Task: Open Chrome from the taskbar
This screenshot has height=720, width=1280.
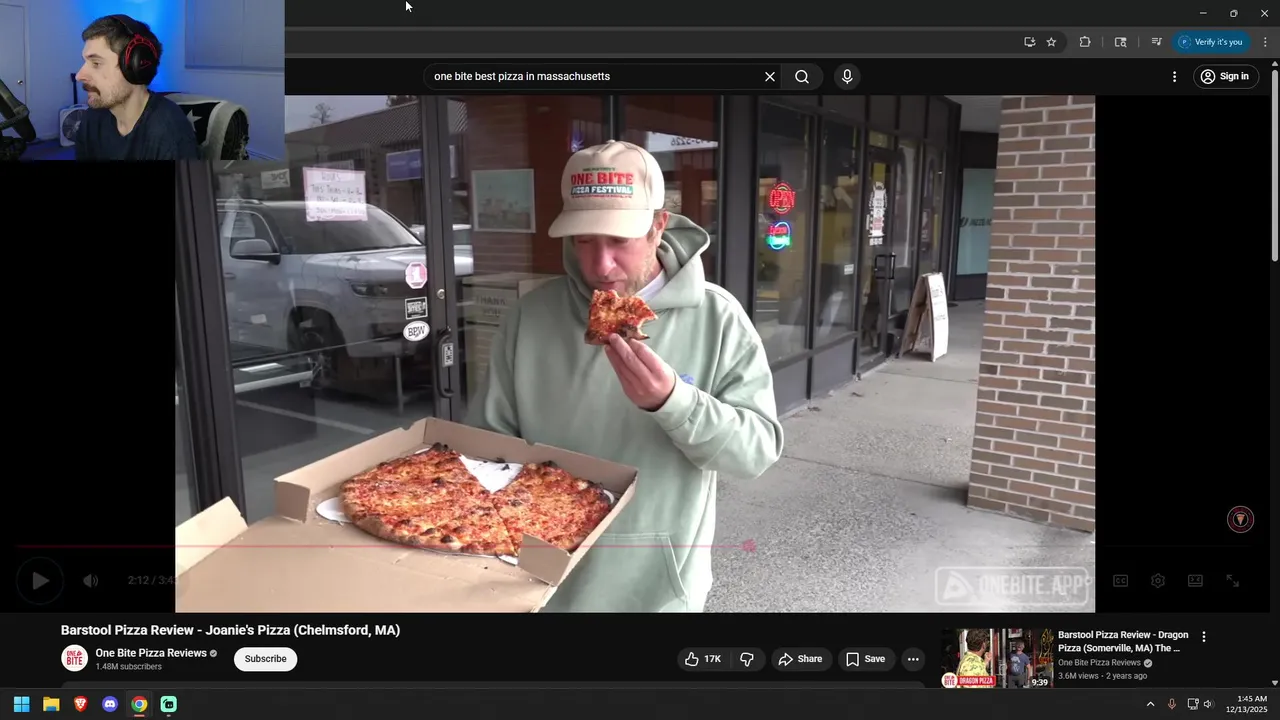Action: [139, 704]
